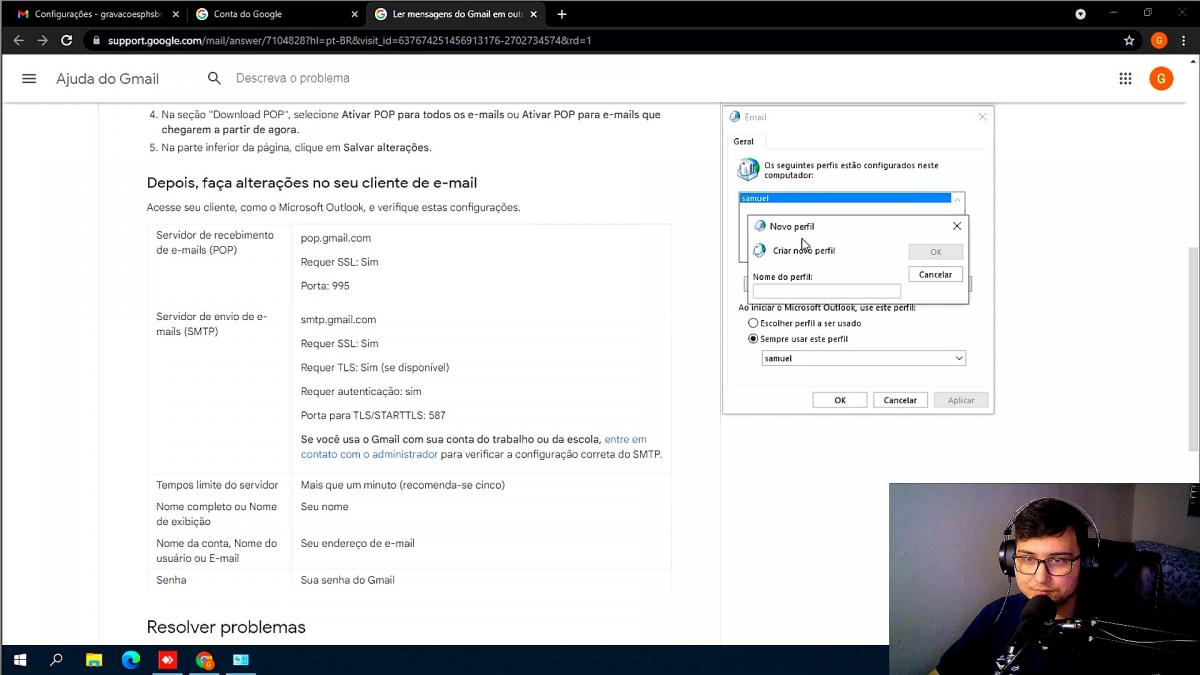Screen dimensions: 1200x675
Task: Click the Resolver problemas heading
Action: 226,627
